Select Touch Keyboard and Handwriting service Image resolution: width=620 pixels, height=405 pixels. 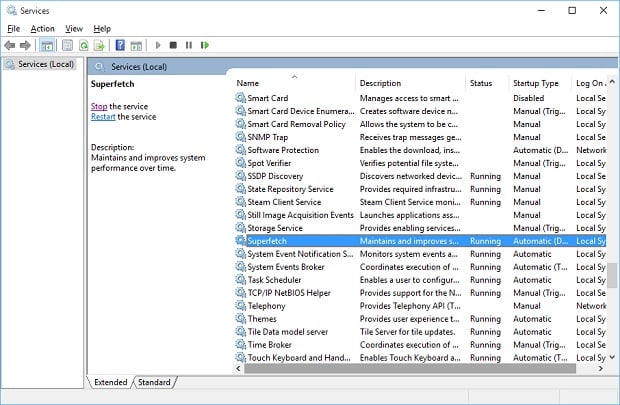(x=299, y=358)
